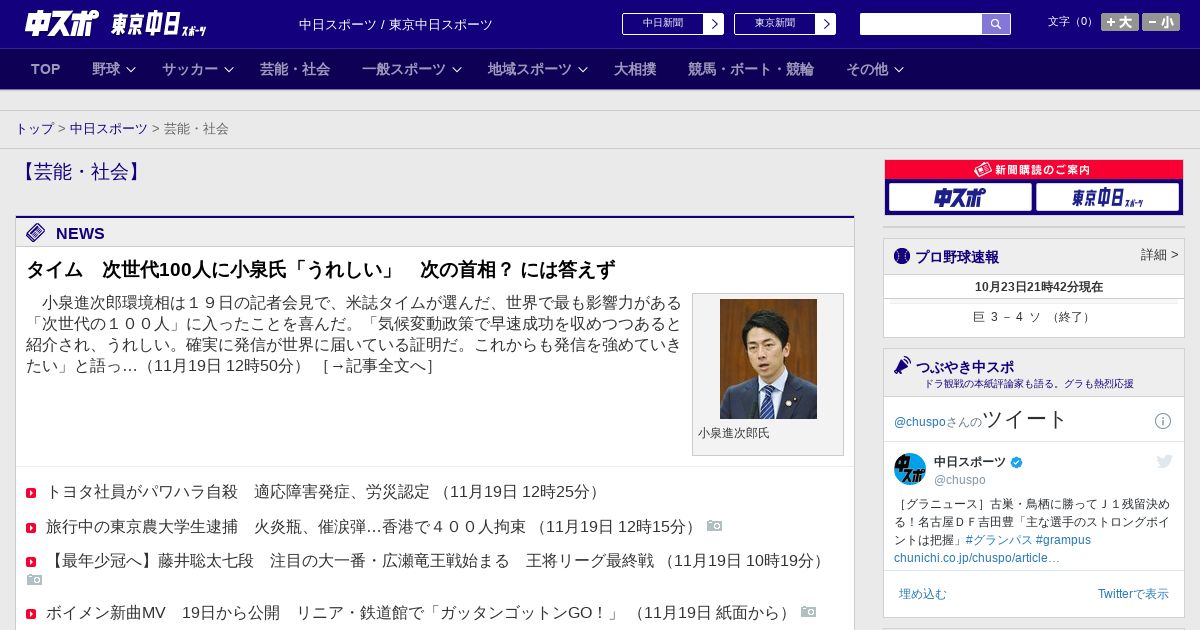Open the トヨタ社員がパワハラ自殺 article
1200x630 pixels.
[x=240, y=492]
